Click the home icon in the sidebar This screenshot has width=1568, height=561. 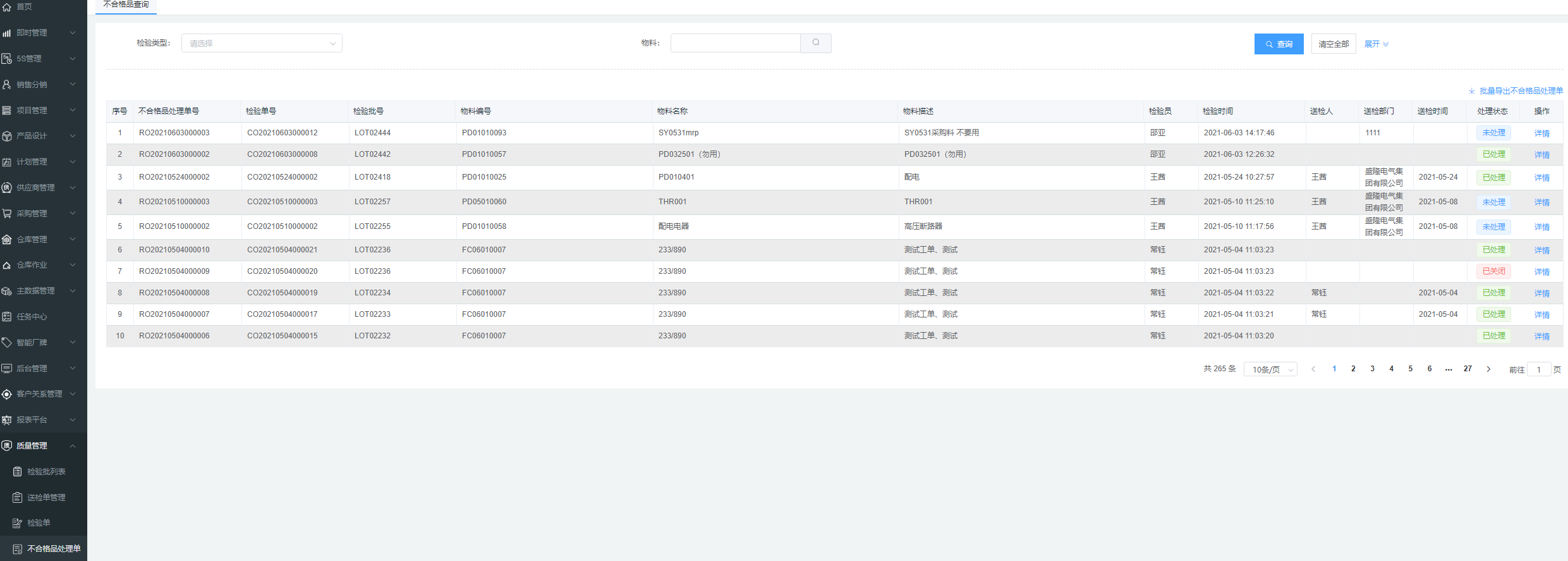7,7
